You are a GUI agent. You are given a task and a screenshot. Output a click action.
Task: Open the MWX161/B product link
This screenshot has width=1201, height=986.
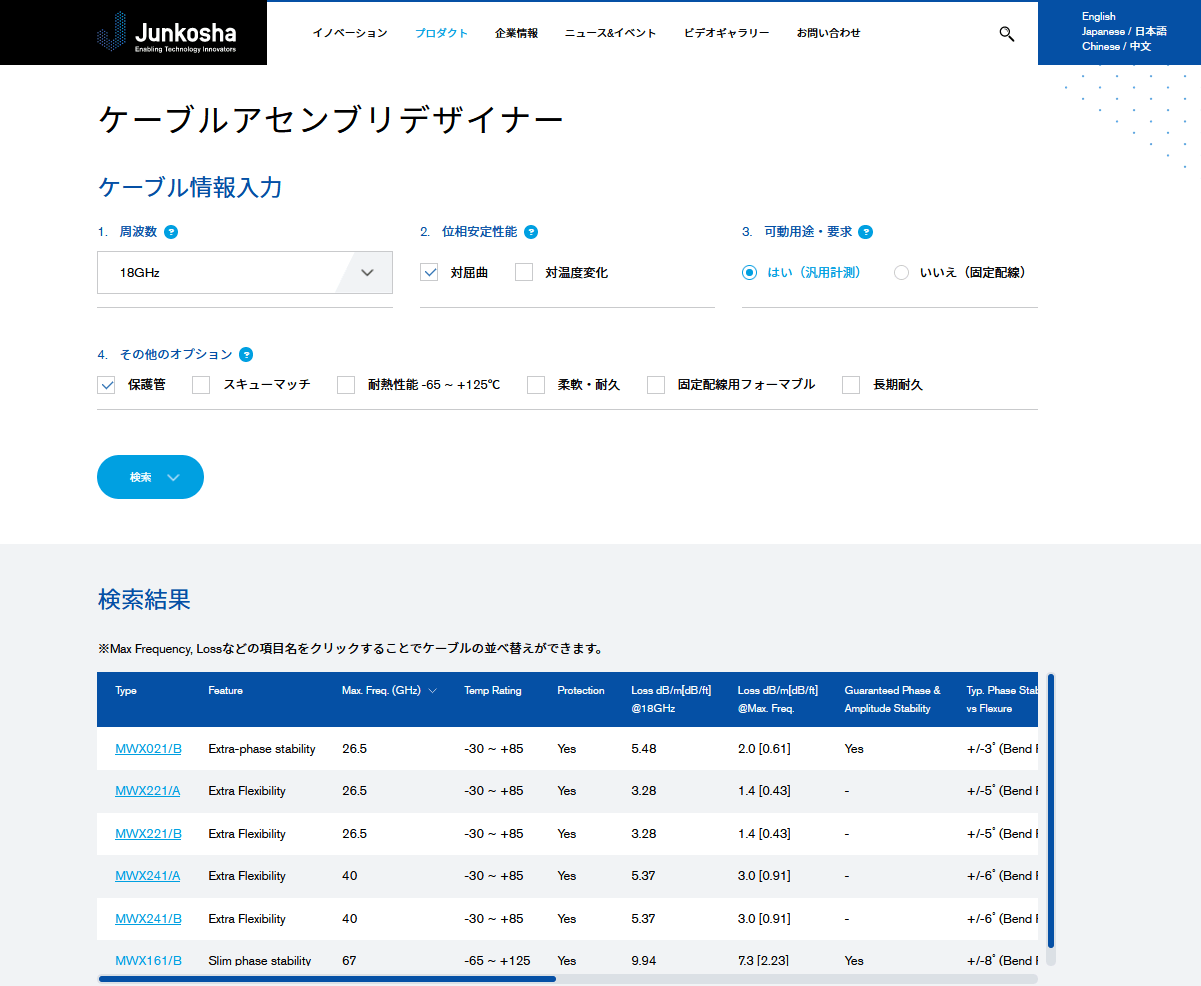click(x=146, y=960)
